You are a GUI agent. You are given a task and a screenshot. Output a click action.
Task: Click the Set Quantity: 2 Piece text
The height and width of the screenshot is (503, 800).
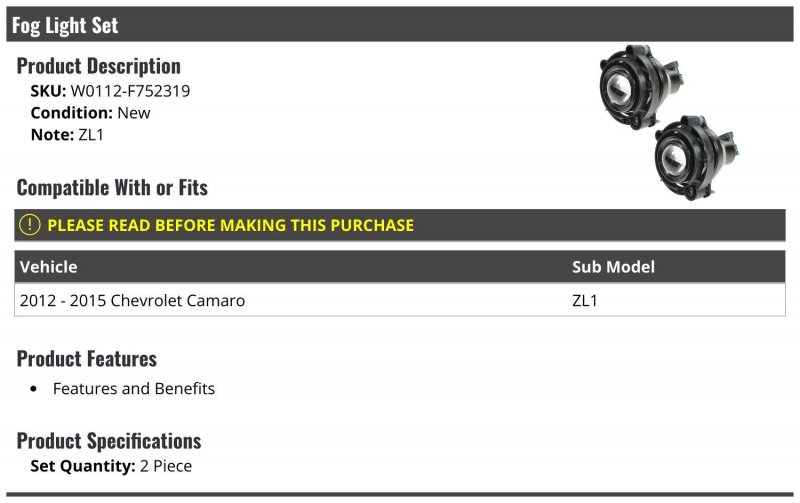pos(111,466)
